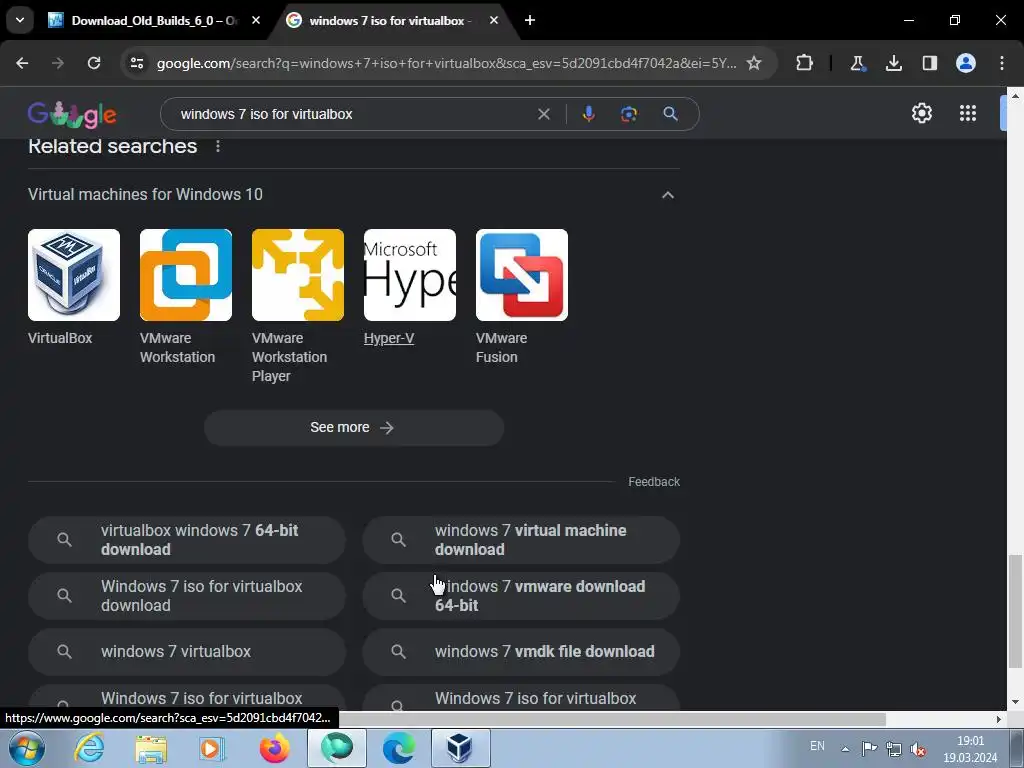The width and height of the screenshot is (1024, 768).
Task: Open the Chrome extensions puzzle icon
Action: pyautogui.click(x=805, y=63)
